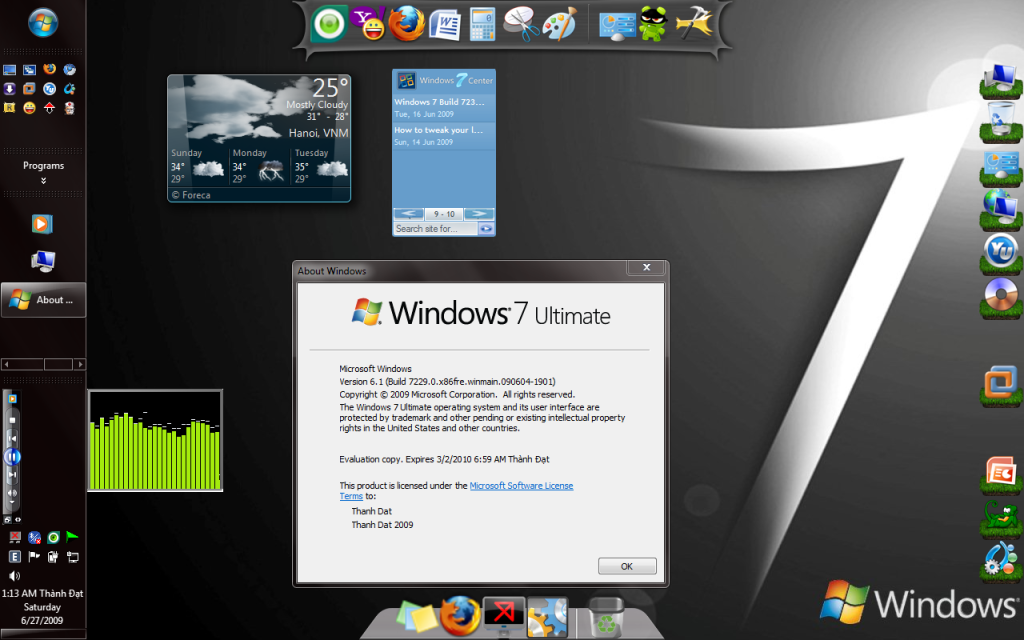Restore media player window icon
This screenshot has height=640, width=1024.
point(7,520)
